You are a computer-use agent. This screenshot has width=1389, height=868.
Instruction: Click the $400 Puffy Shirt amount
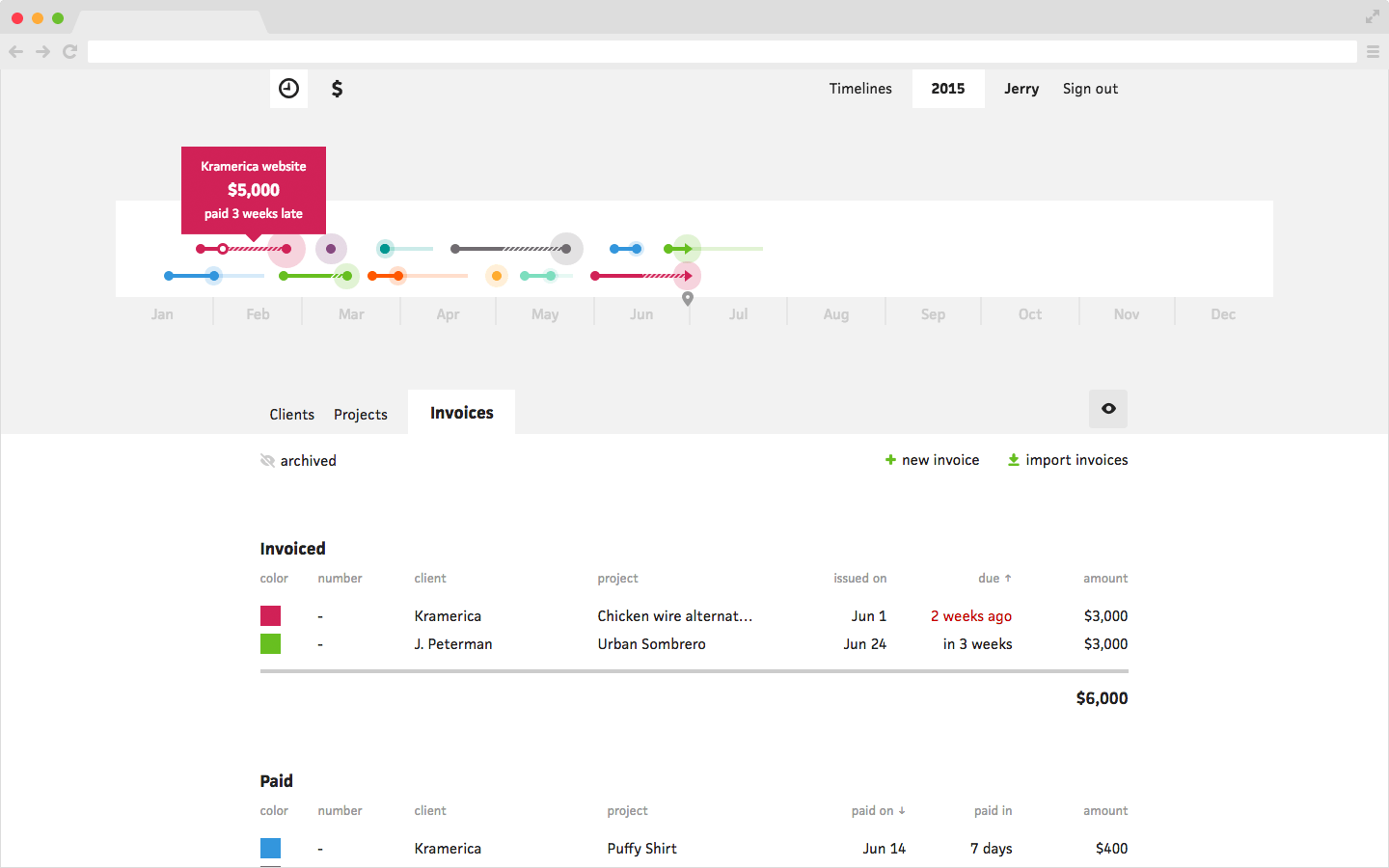point(1111,849)
